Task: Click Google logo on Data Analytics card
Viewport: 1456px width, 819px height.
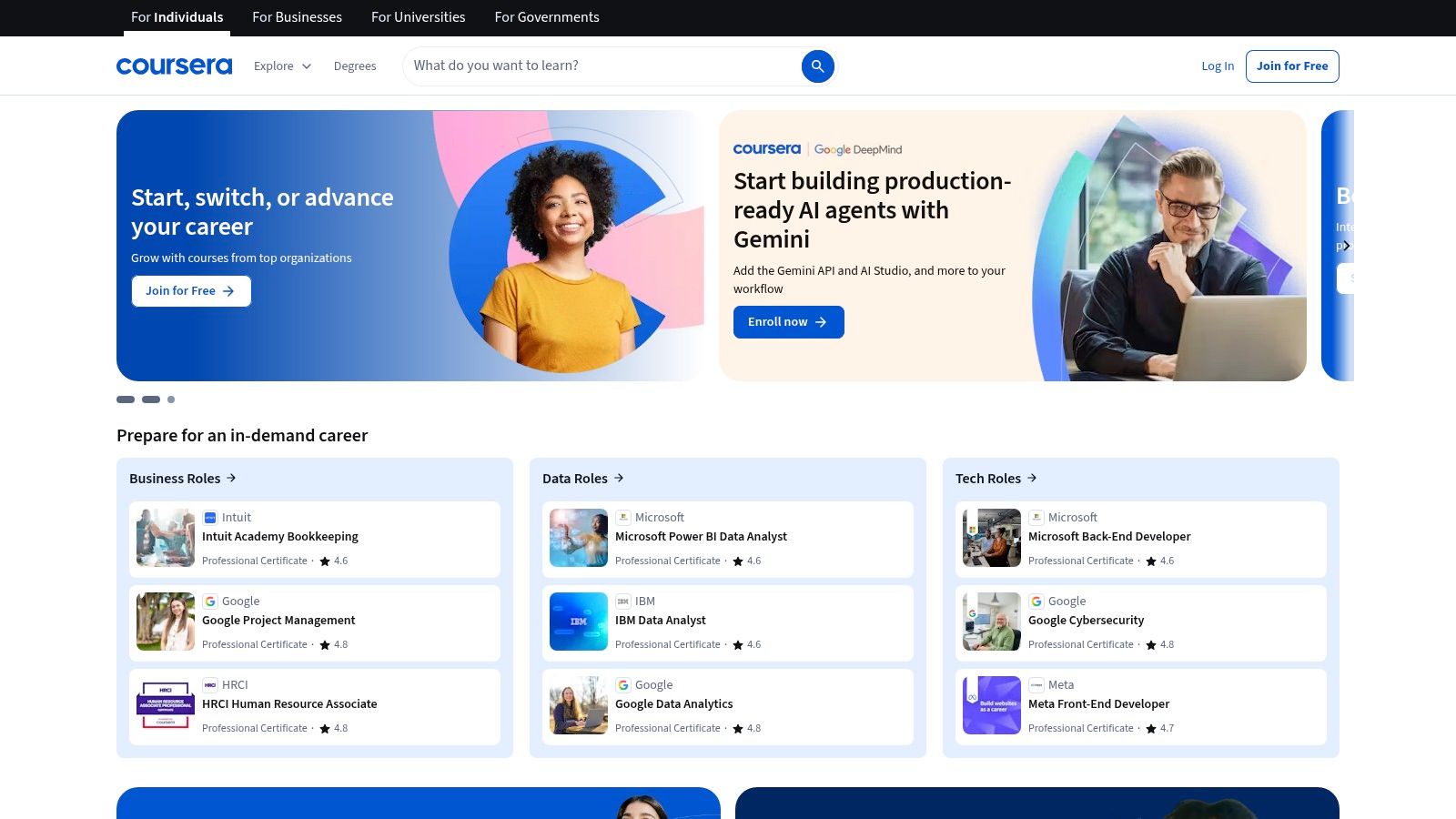Action: [x=623, y=684]
